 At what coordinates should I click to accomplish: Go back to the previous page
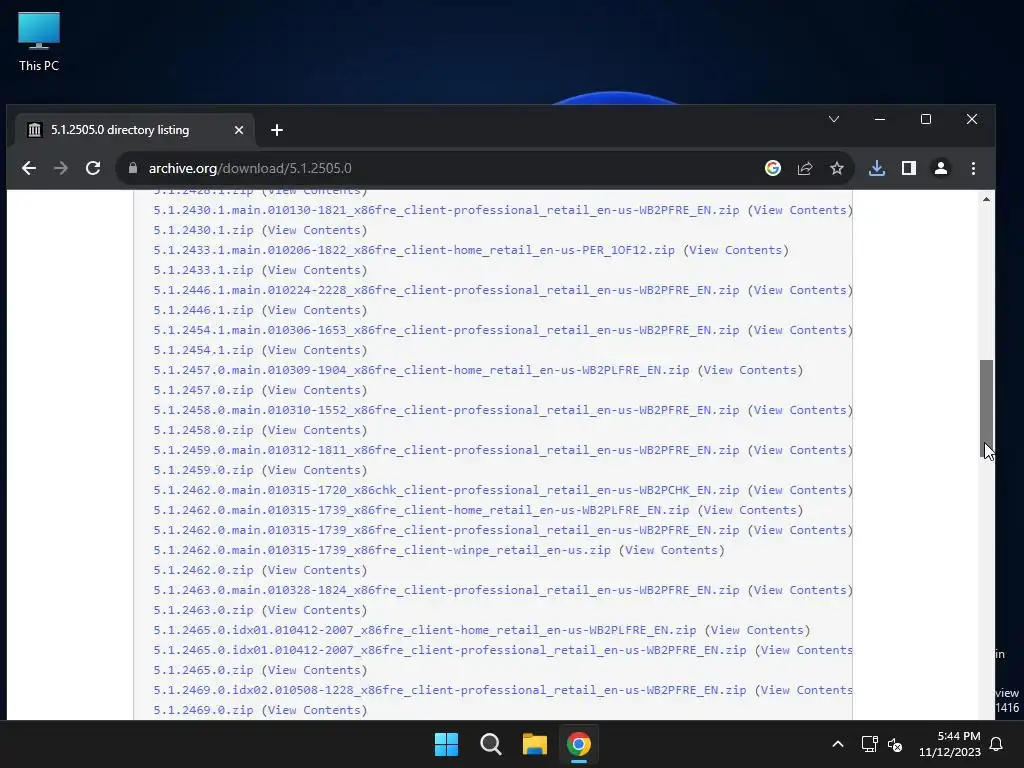[29, 168]
